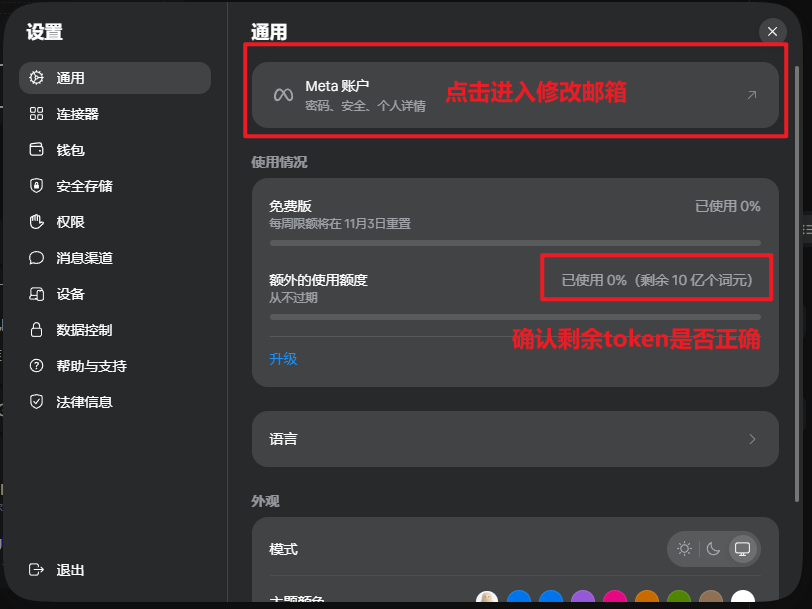Open 连接器 (Connectors) via its grid icon
The image size is (812, 609).
point(36,114)
